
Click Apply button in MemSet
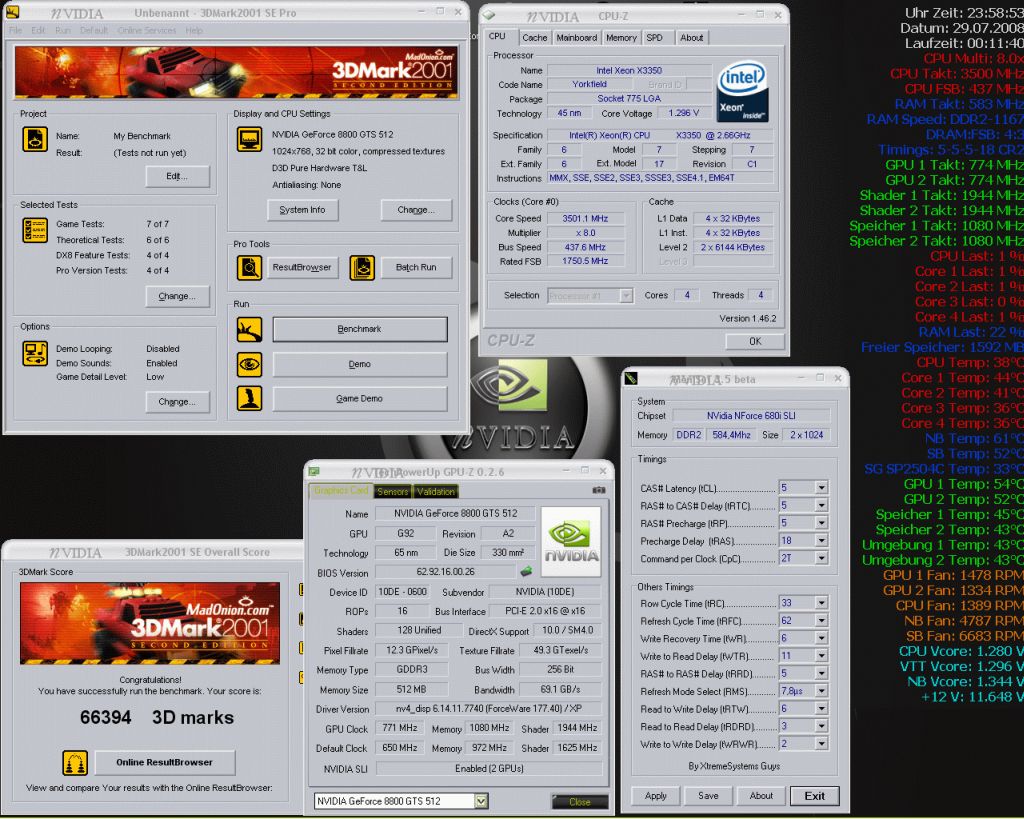tap(656, 795)
